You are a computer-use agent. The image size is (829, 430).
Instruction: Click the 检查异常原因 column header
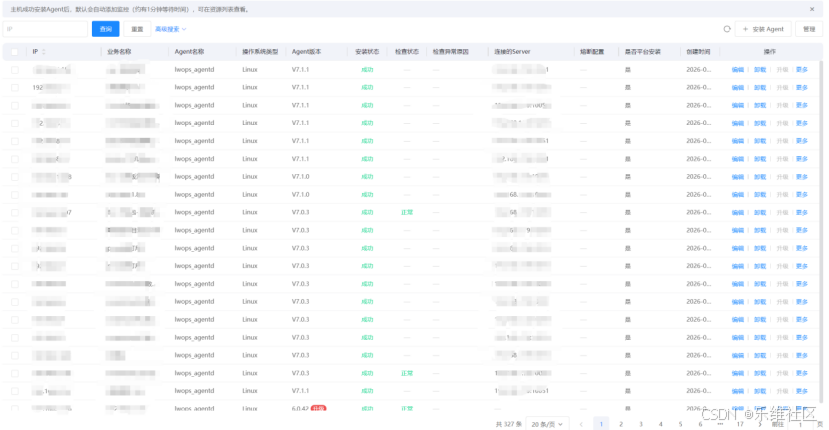pyautogui.click(x=450, y=52)
